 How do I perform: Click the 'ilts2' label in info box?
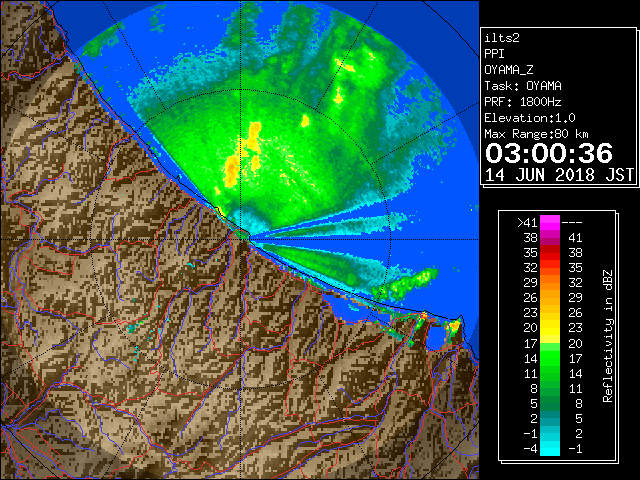[x=502, y=38]
